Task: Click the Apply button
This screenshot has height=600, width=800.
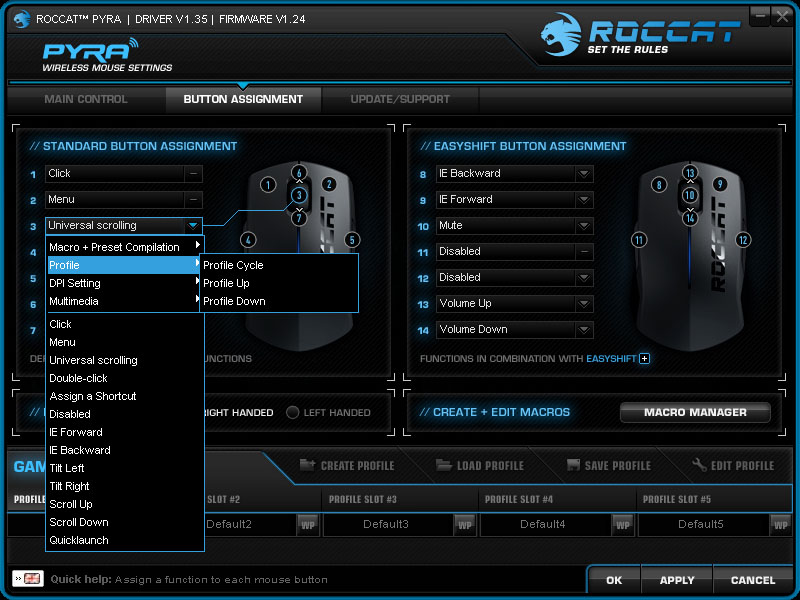Action: point(677,580)
